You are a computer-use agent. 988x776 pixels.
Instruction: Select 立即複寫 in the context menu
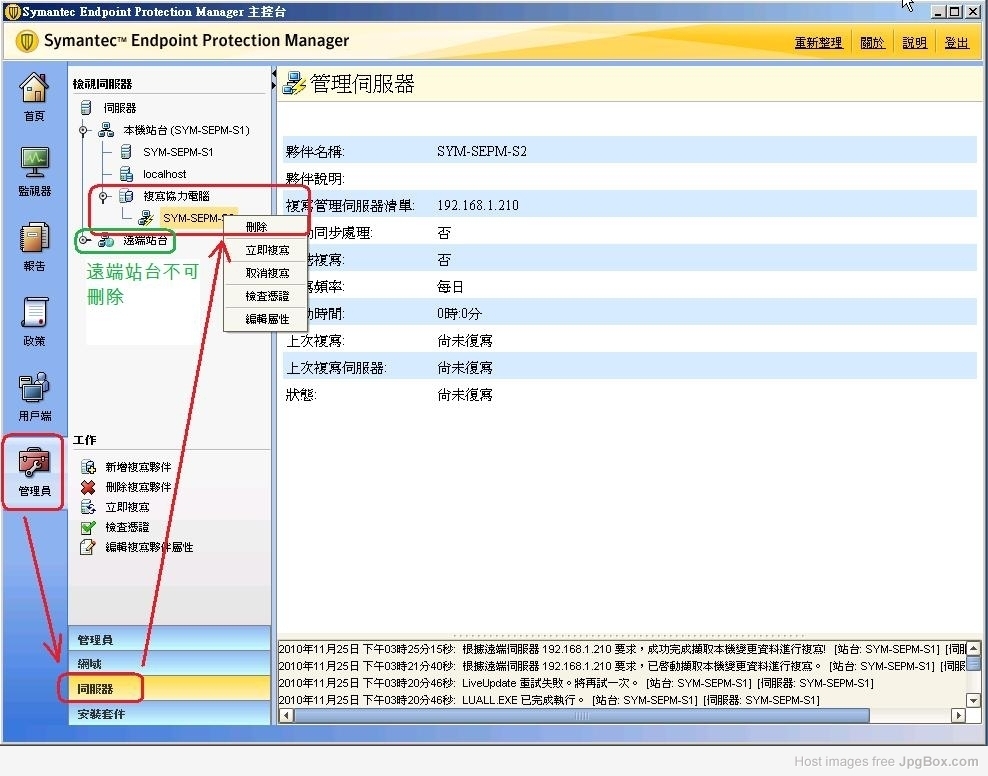click(267, 250)
